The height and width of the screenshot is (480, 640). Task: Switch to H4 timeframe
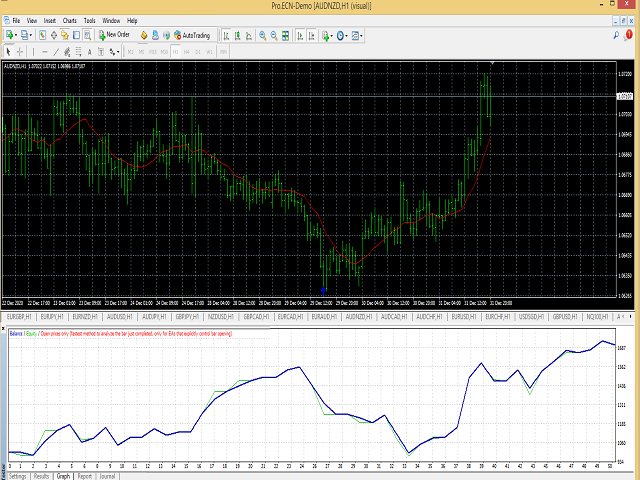[187, 52]
